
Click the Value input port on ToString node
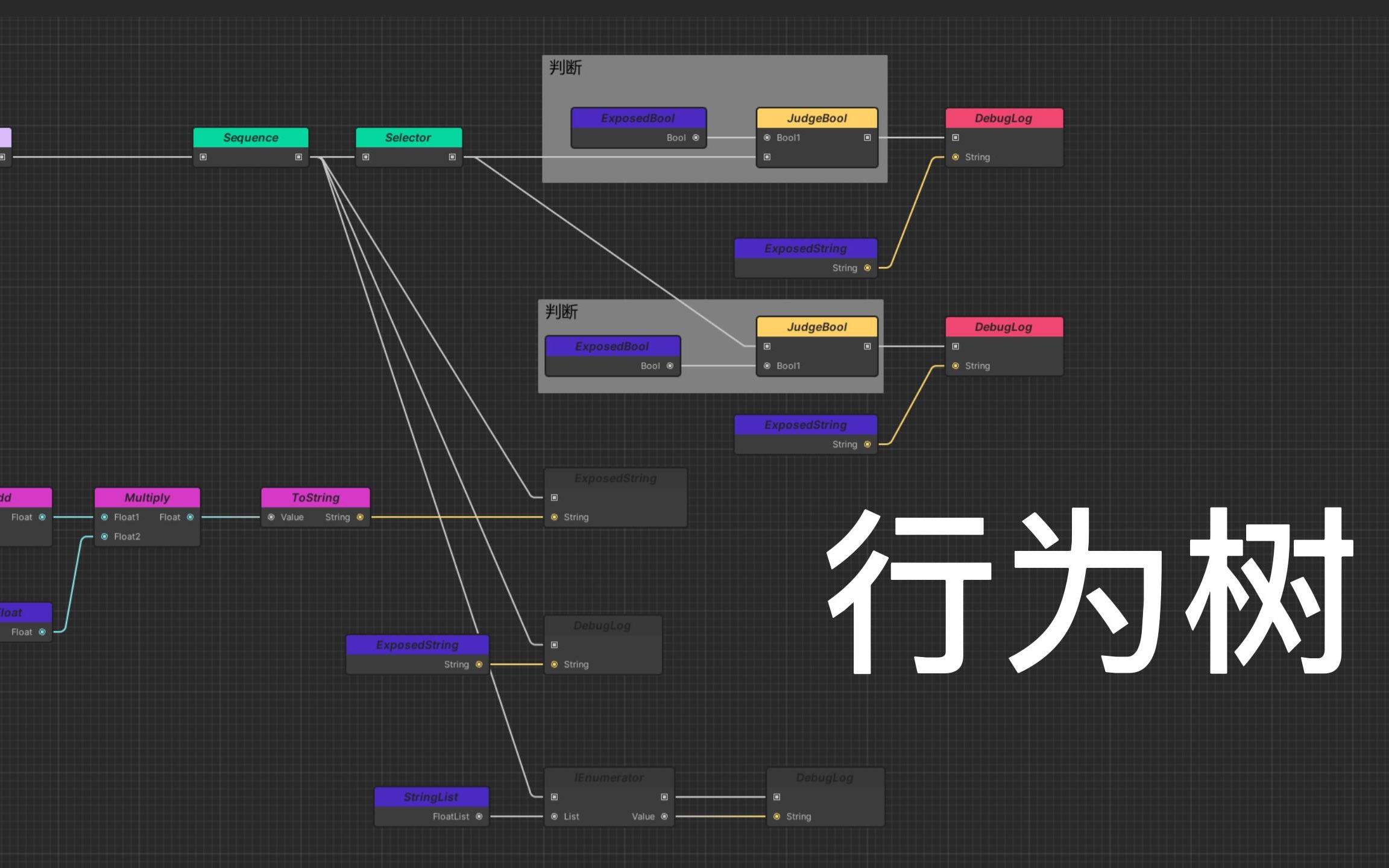(x=272, y=517)
